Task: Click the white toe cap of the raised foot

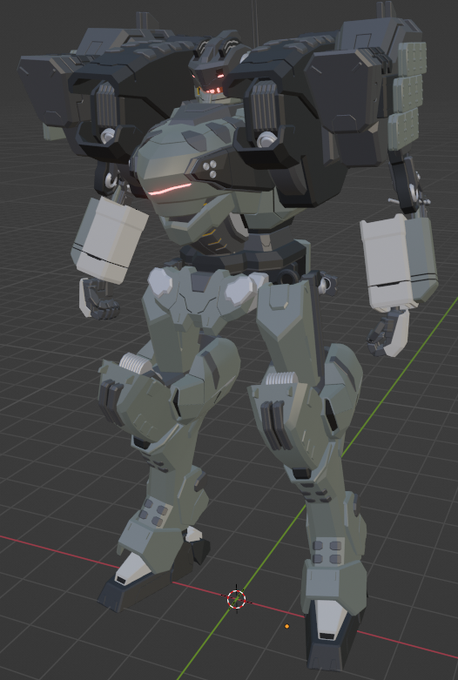Action: point(134,569)
